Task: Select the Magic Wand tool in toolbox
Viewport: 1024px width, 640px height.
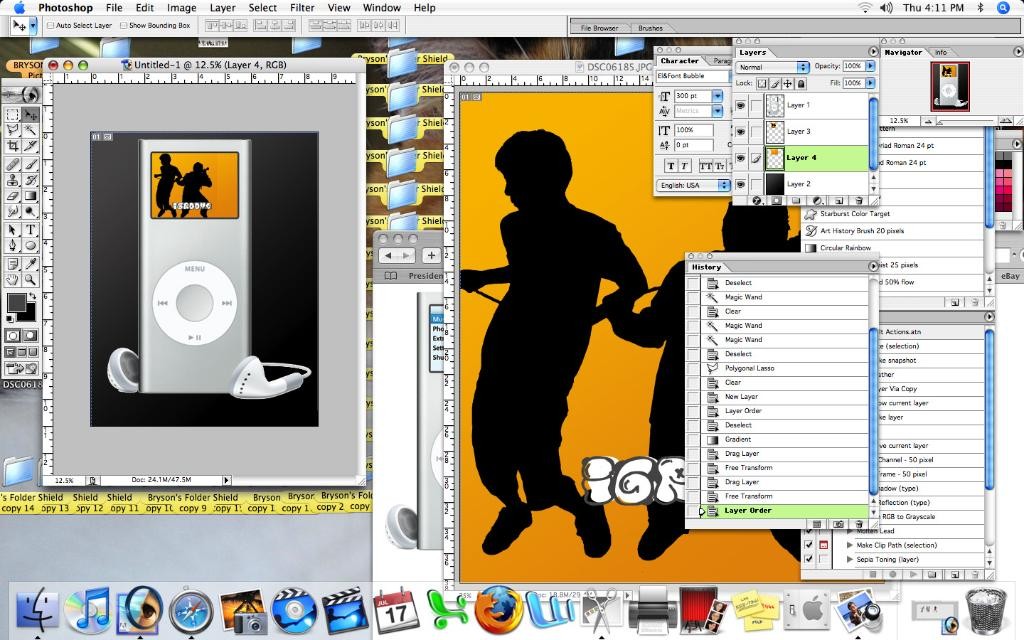Action: (30, 130)
